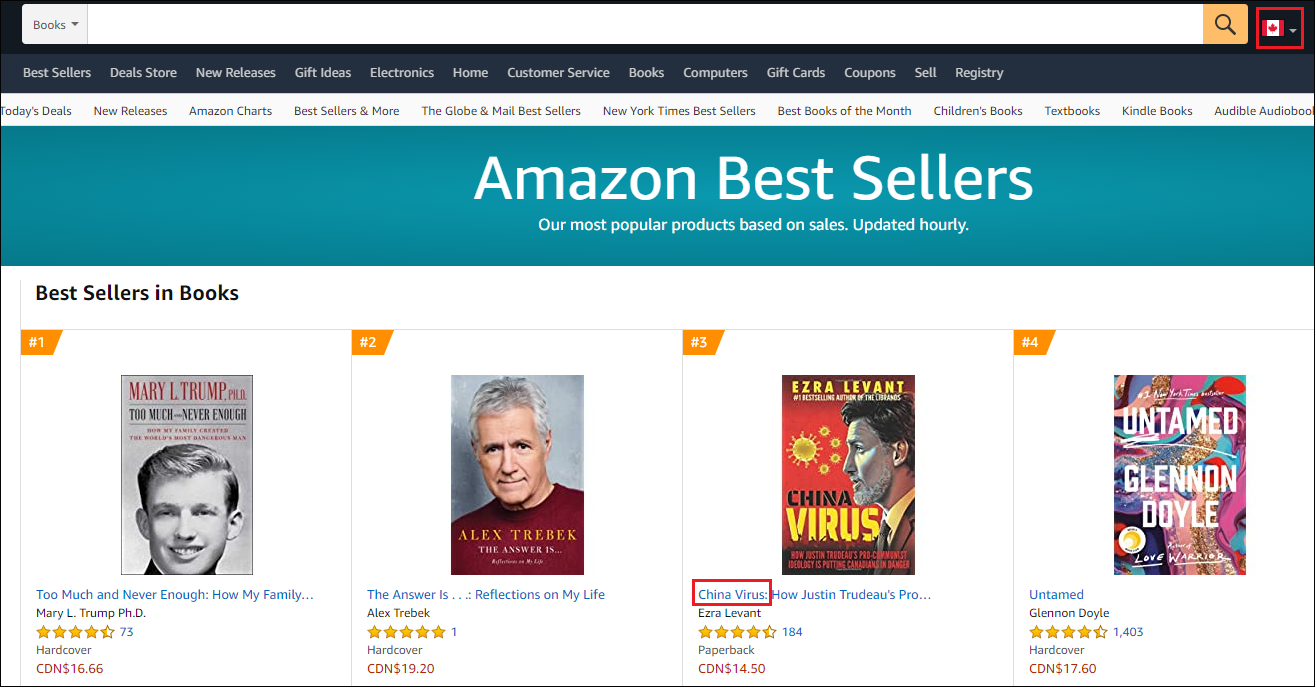The image size is (1315, 687).
Task: Select New York Times Best Sellers tab
Action: (x=678, y=111)
